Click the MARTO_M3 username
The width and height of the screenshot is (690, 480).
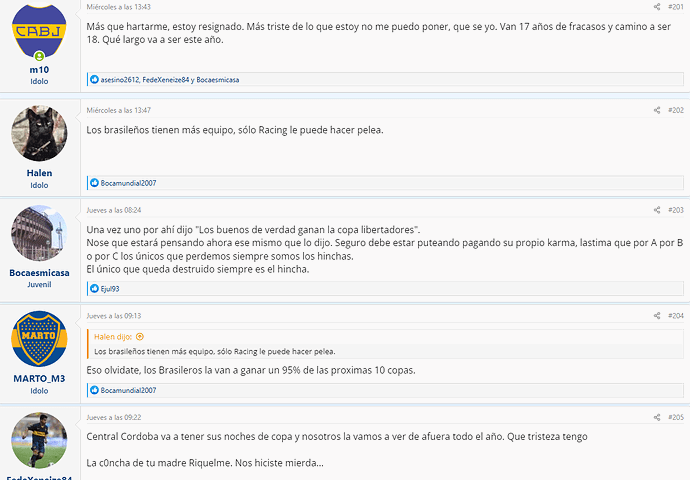(39, 378)
